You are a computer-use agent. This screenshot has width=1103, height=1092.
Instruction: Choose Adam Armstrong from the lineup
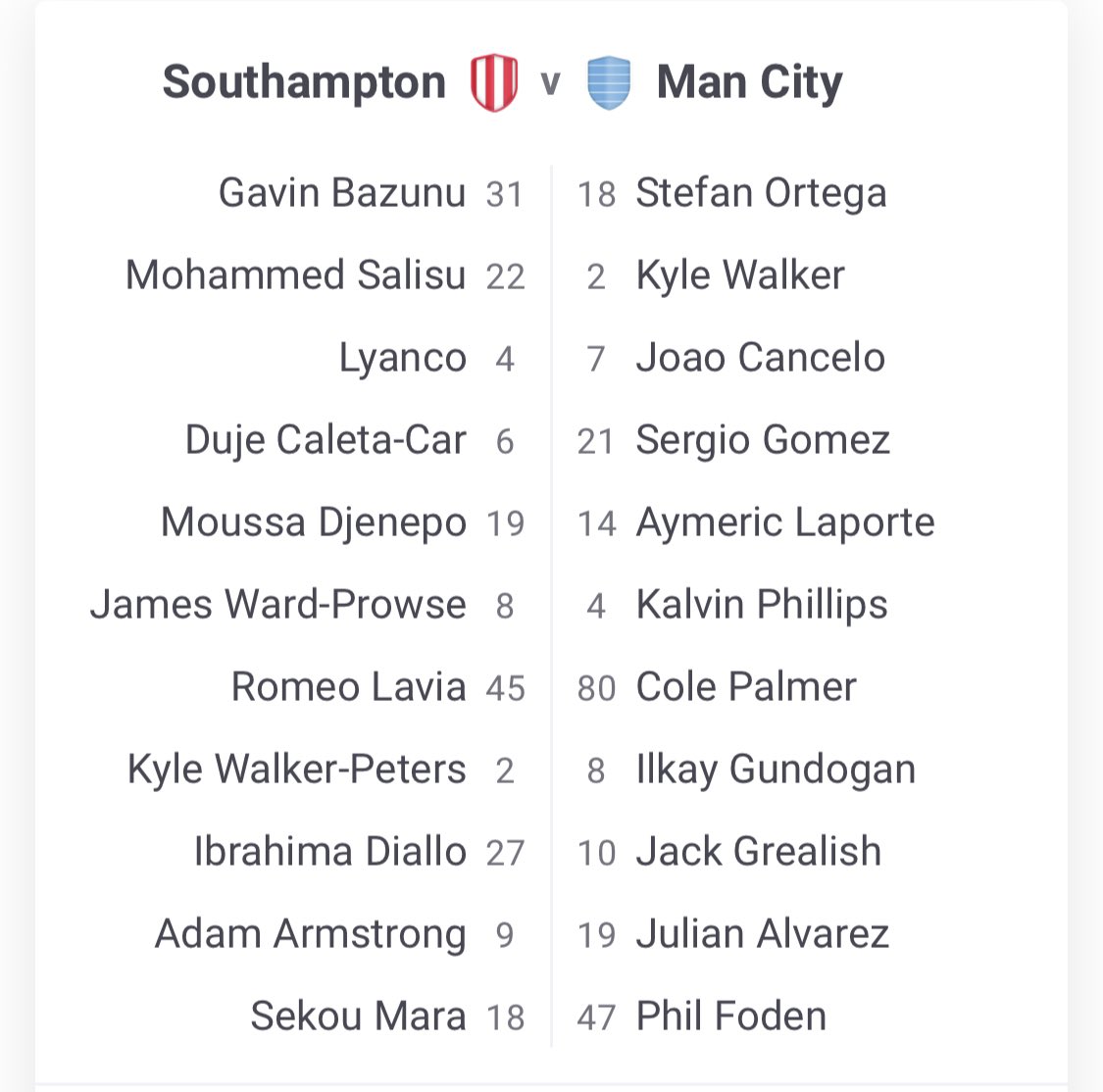click(x=310, y=934)
